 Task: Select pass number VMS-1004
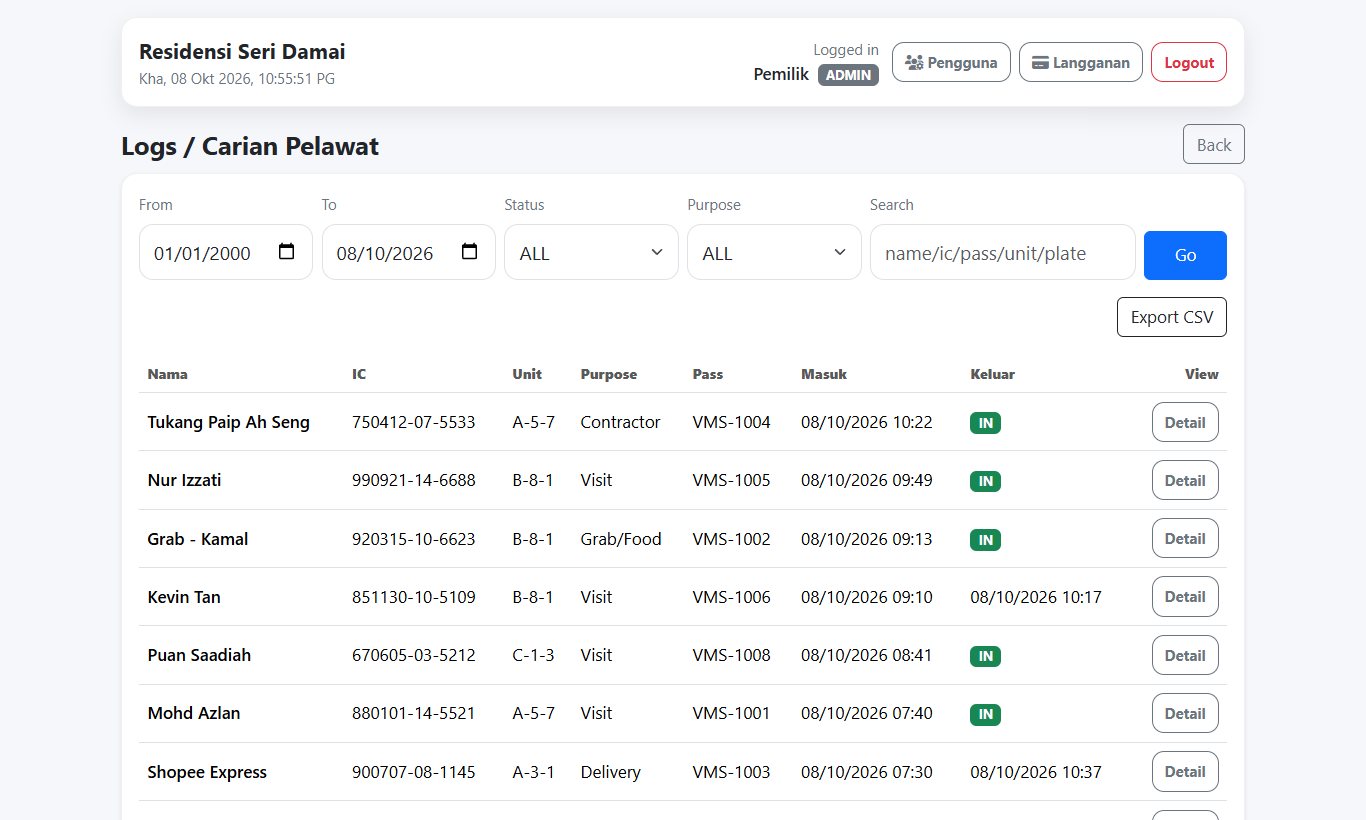coord(731,422)
